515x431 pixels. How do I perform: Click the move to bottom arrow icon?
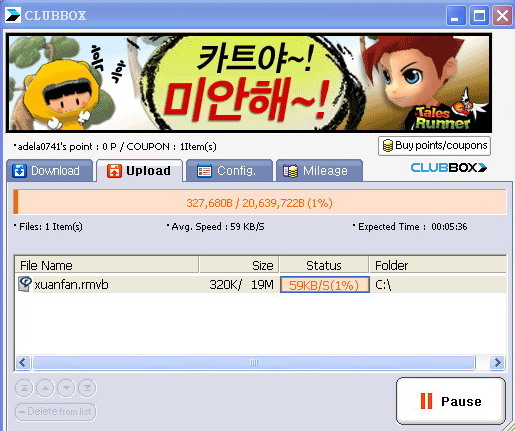tap(87, 388)
